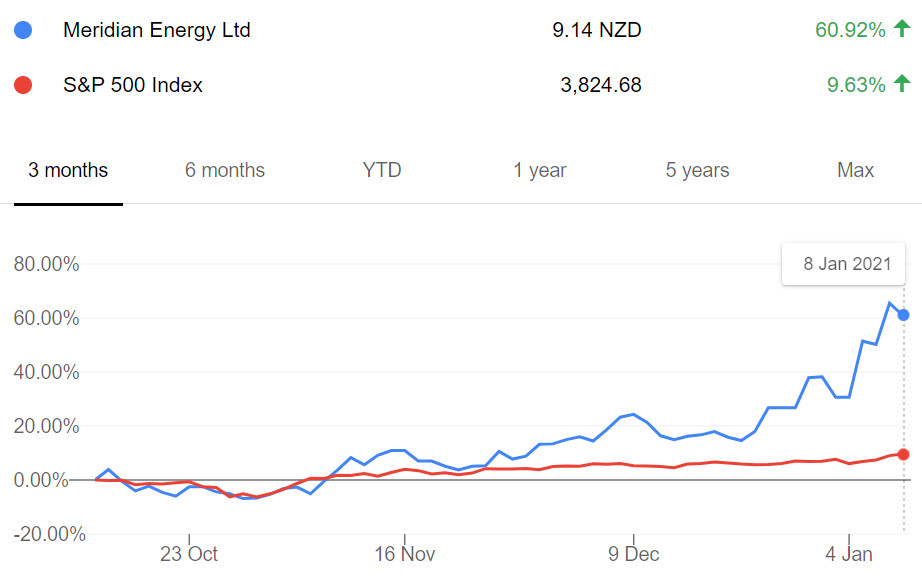Switch to the Max time range
922x580 pixels.
point(855,170)
